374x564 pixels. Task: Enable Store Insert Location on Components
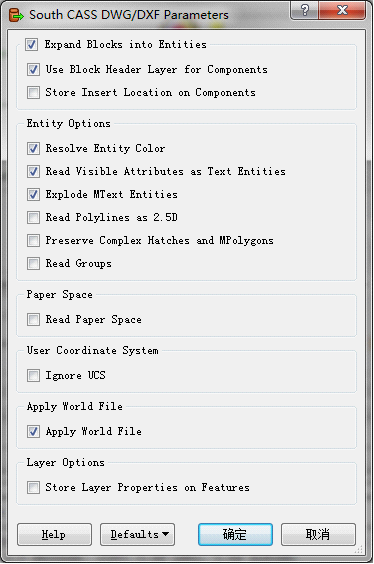[33, 92]
